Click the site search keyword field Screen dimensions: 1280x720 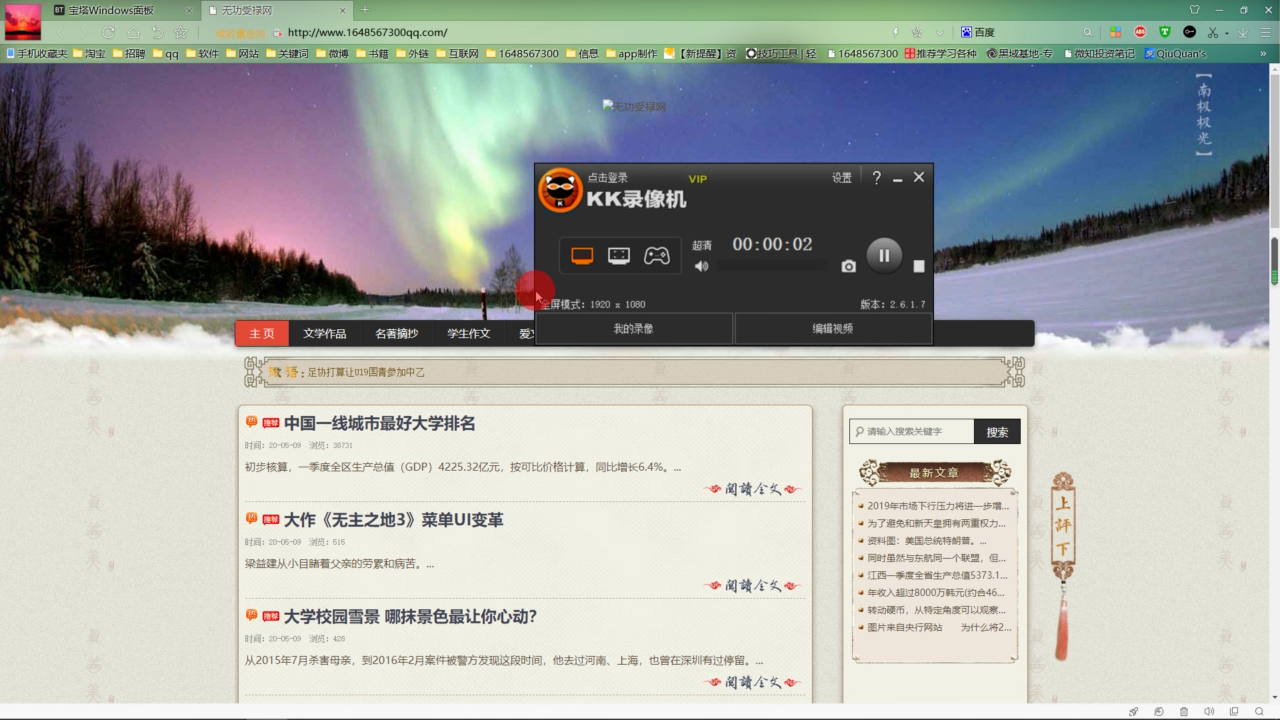click(x=912, y=431)
